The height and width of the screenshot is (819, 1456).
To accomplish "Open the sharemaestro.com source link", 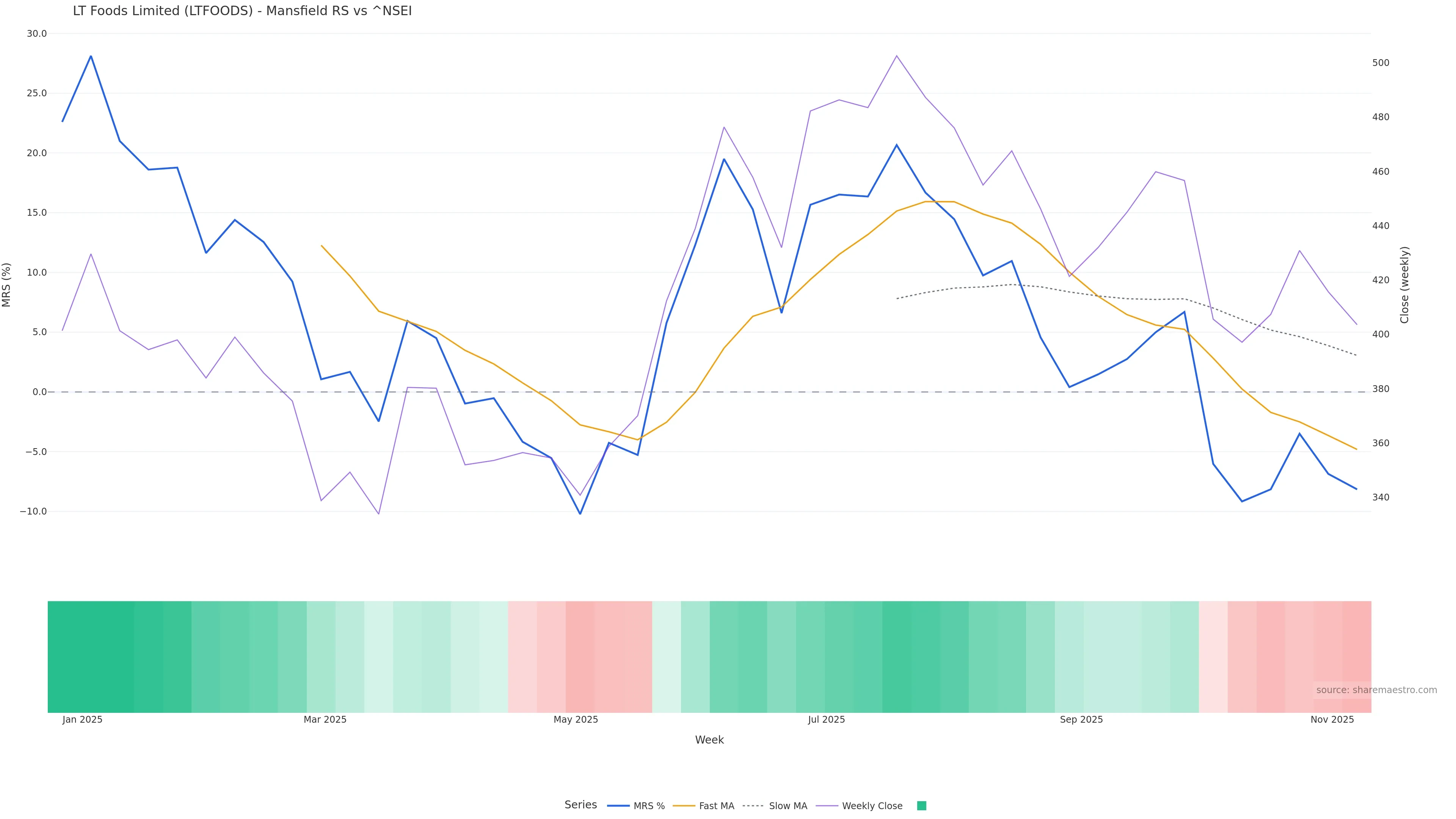I will click(1376, 690).
